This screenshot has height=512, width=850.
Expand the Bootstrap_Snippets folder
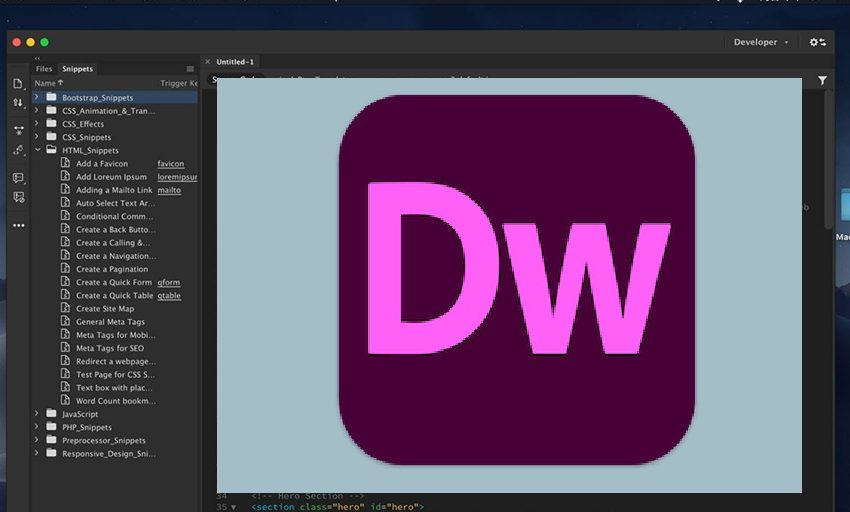click(x=38, y=97)
